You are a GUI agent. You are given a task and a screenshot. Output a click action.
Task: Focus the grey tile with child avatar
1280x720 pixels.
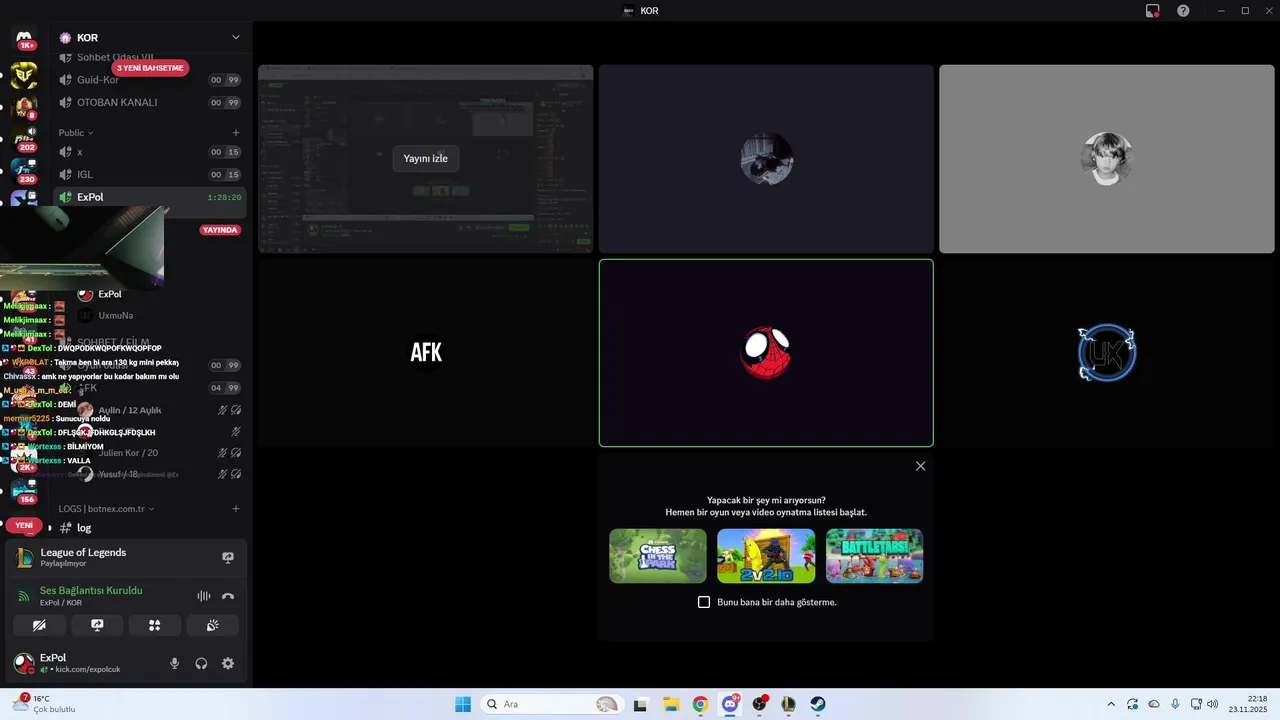tap(1106, 159)
